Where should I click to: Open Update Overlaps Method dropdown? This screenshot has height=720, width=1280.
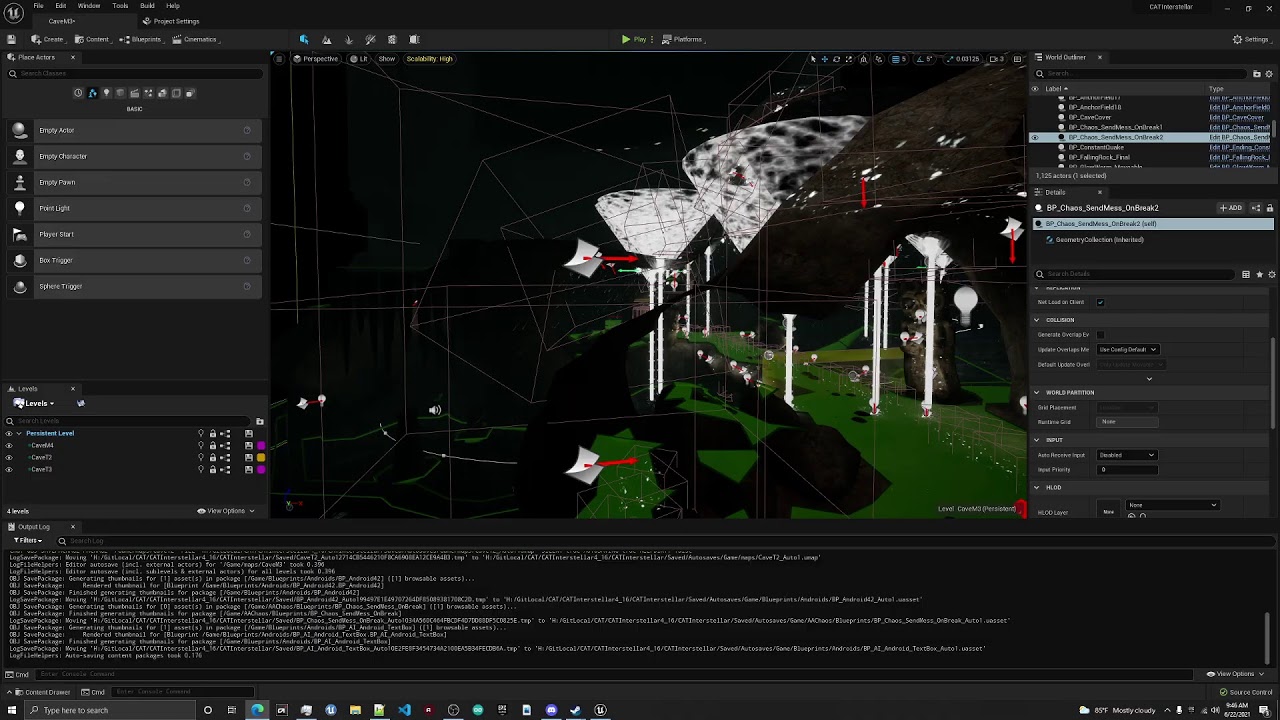[1128, 349]
